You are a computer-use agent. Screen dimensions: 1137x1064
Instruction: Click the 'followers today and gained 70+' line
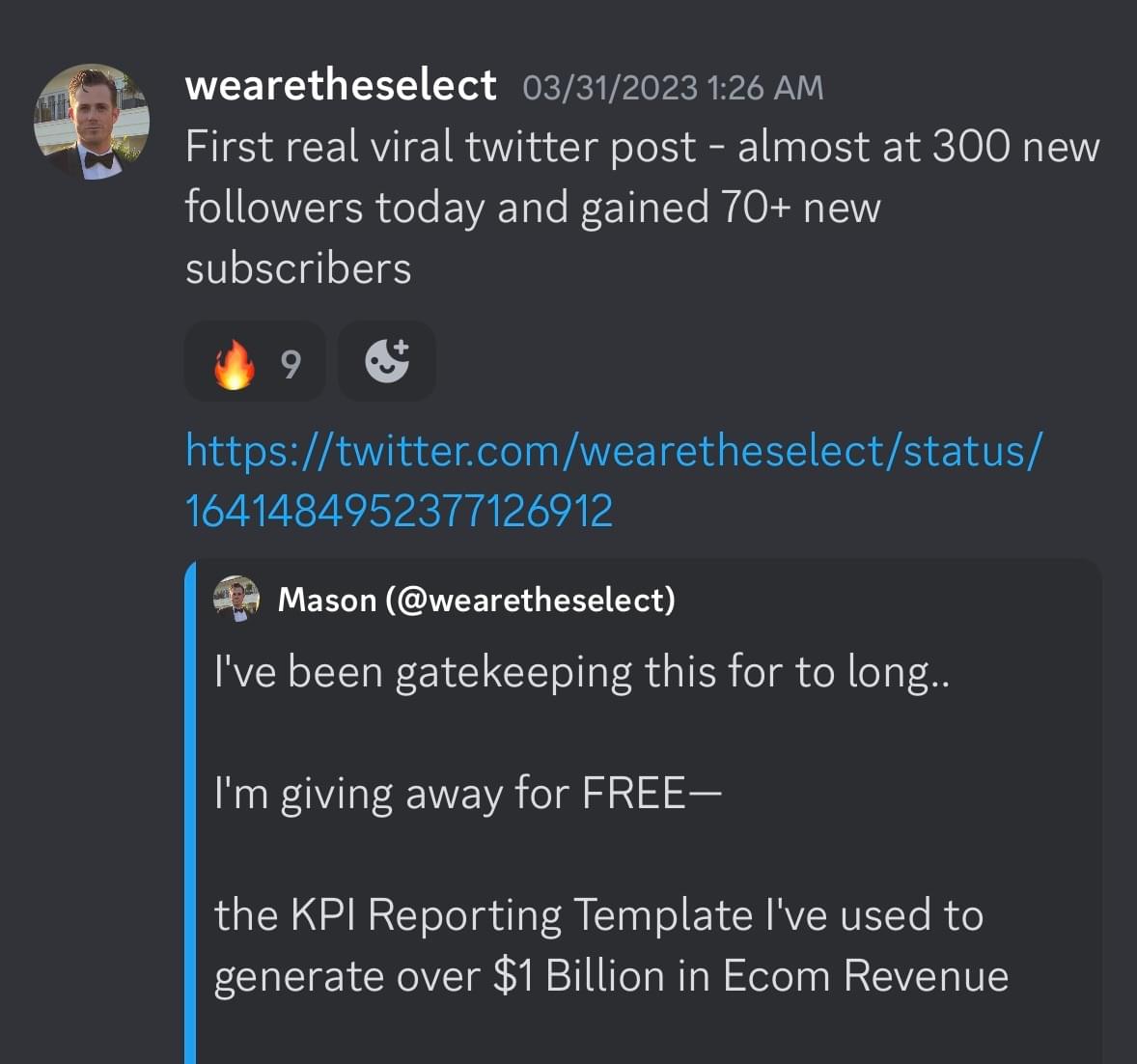click(x=531, y=208)
